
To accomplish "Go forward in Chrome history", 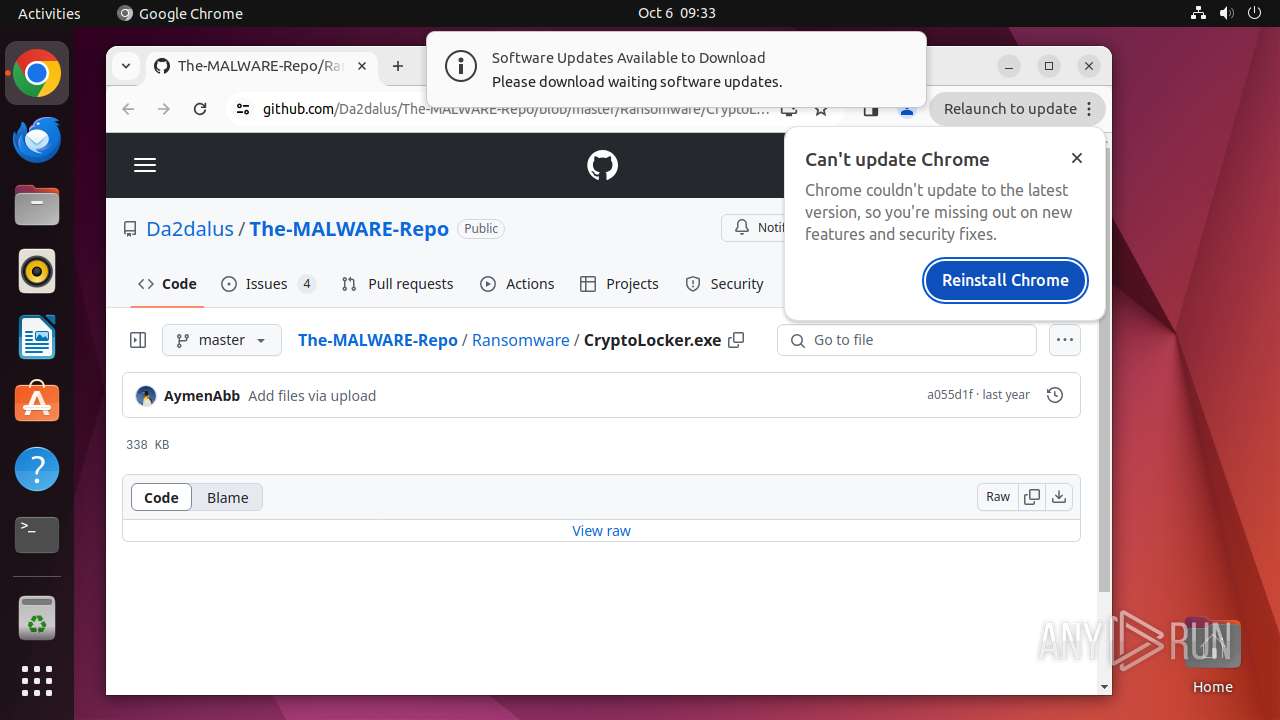I will [x=164, y=109].
